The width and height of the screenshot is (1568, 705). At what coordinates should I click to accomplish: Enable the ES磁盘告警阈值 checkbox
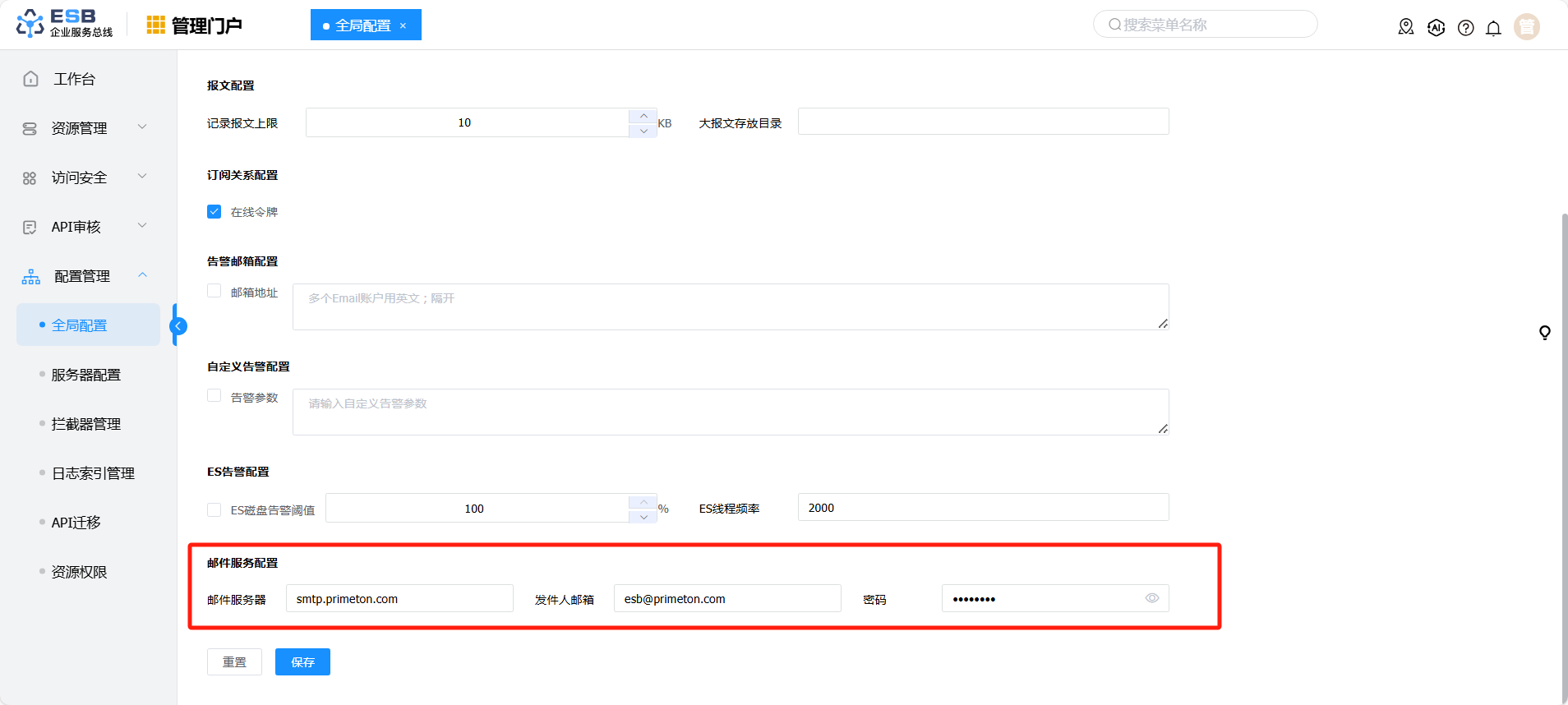pos(214,509)
